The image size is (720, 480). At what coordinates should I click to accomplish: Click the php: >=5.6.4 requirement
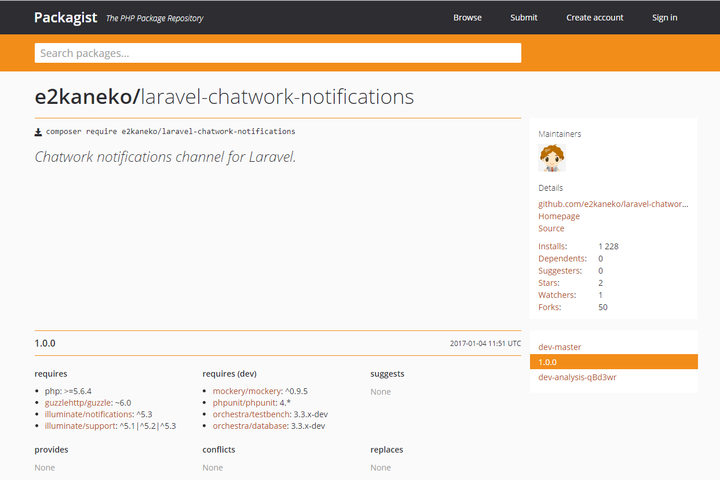(x=68, y=391)
